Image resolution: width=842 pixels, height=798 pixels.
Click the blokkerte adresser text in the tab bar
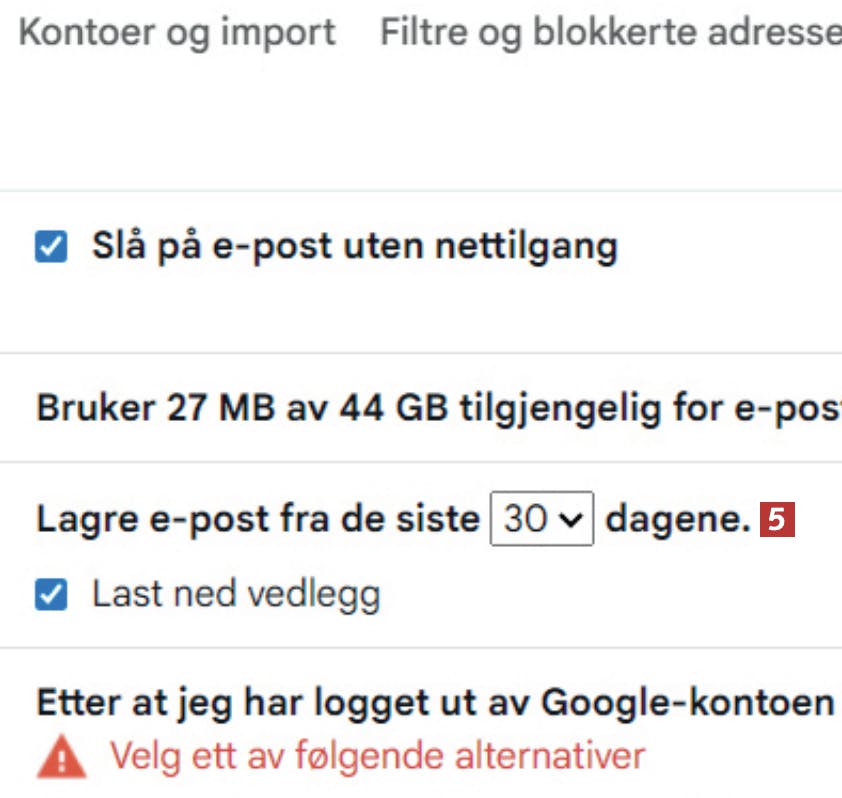[x=688, y=33]
